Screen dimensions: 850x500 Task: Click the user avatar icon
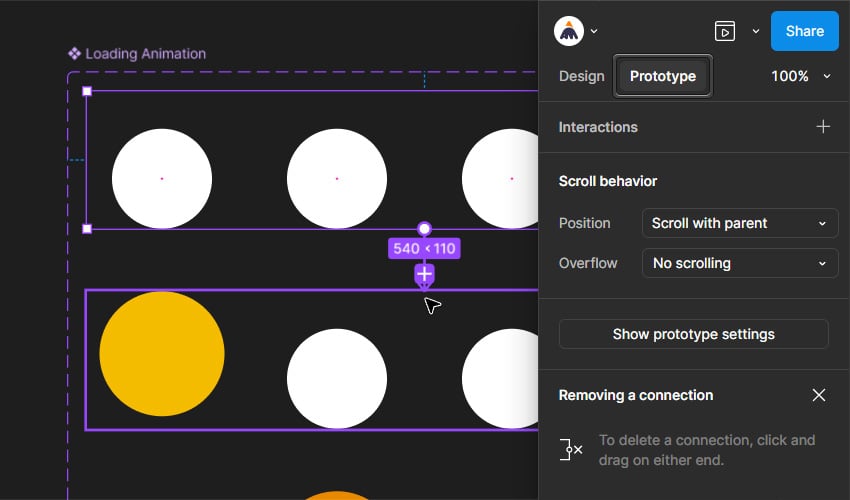pyautogui.click(x=569, y=31)
